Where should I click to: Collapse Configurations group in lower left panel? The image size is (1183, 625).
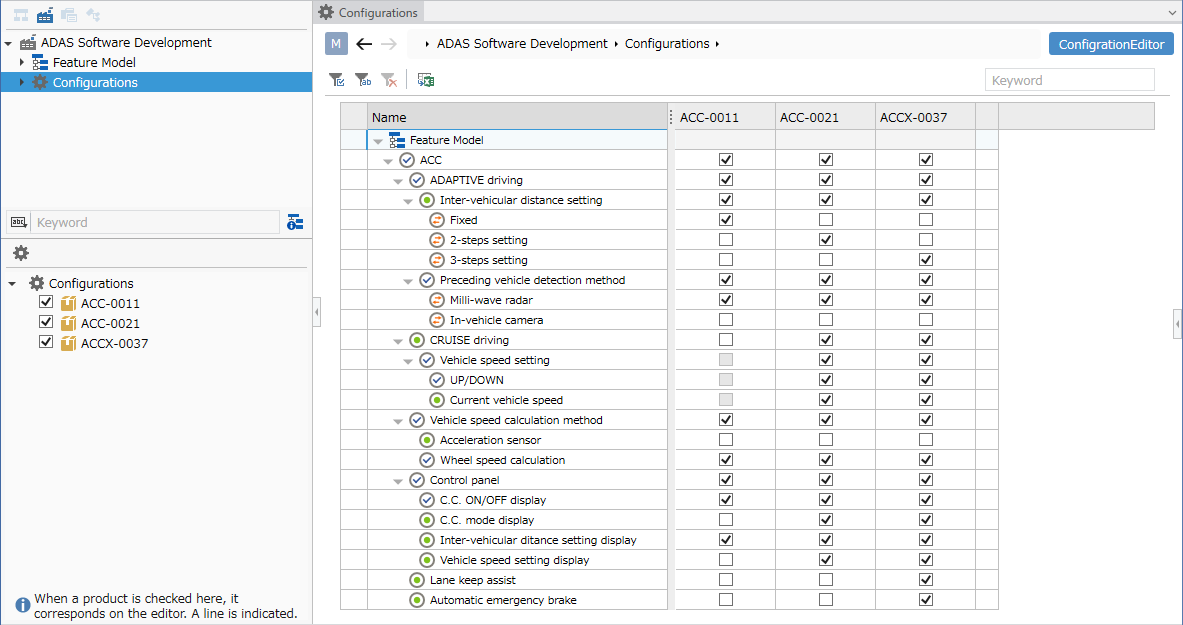point(12,284)
